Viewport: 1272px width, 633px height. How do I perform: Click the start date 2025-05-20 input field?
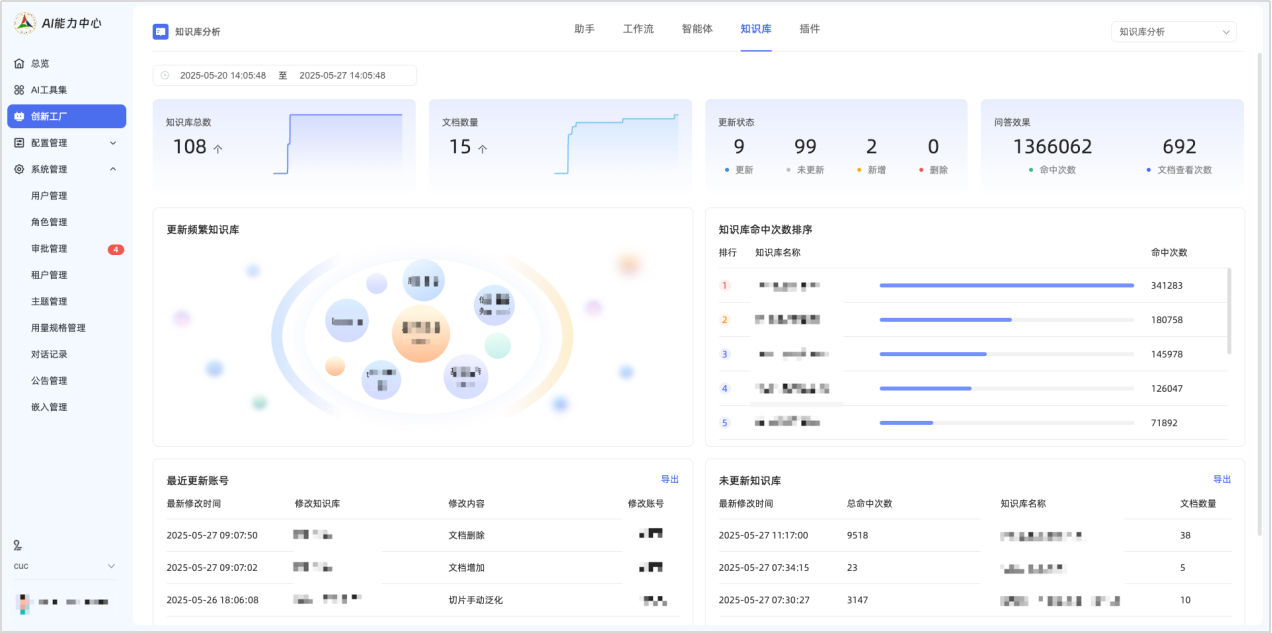point(223,75)
